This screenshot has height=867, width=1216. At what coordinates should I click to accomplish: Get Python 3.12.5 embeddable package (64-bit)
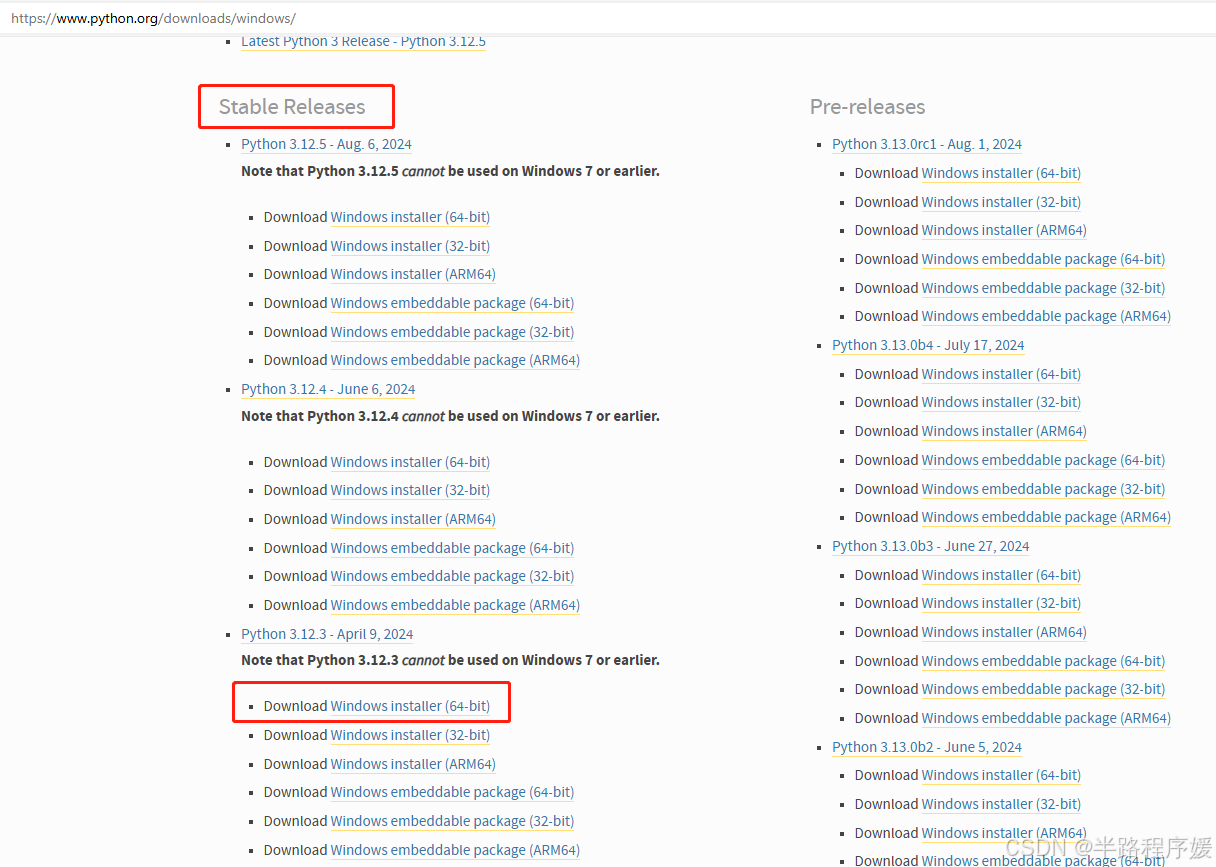(452, 303)
